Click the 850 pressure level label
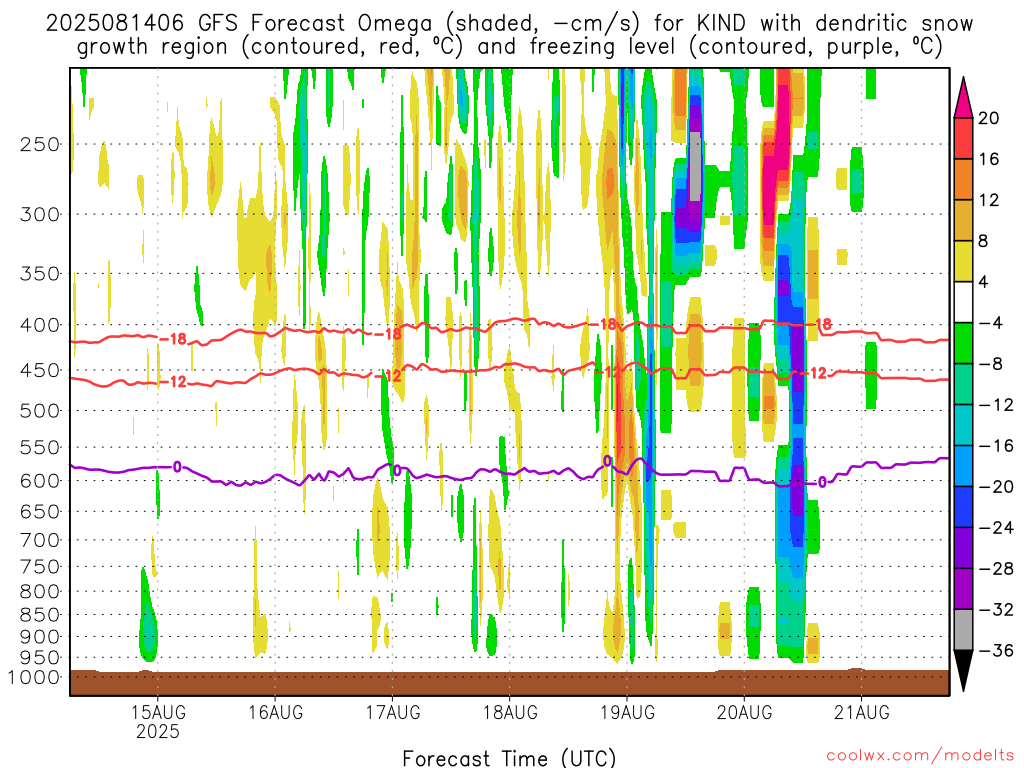The image size is (1024, 768). tap(40, 615)
